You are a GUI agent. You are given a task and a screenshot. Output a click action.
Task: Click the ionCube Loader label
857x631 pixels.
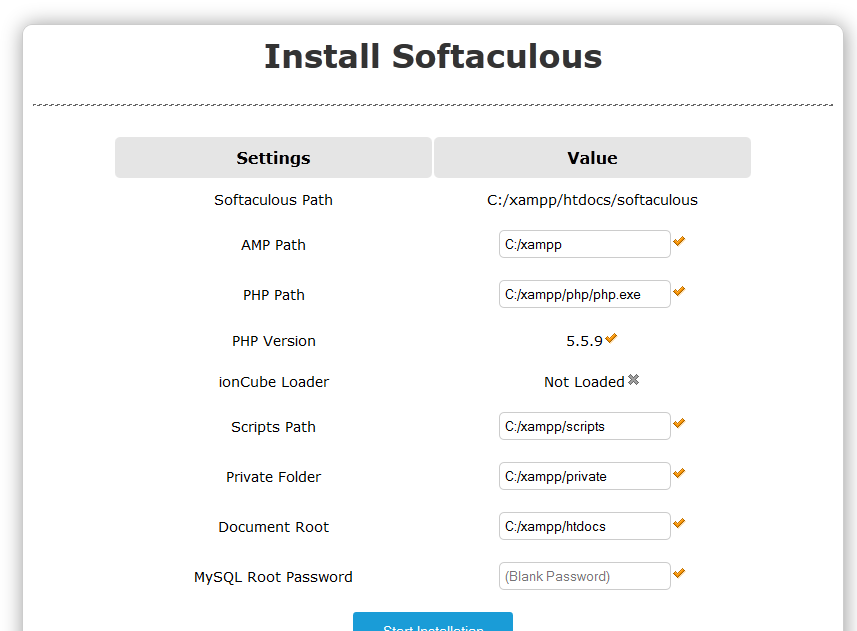pos(273,382)
